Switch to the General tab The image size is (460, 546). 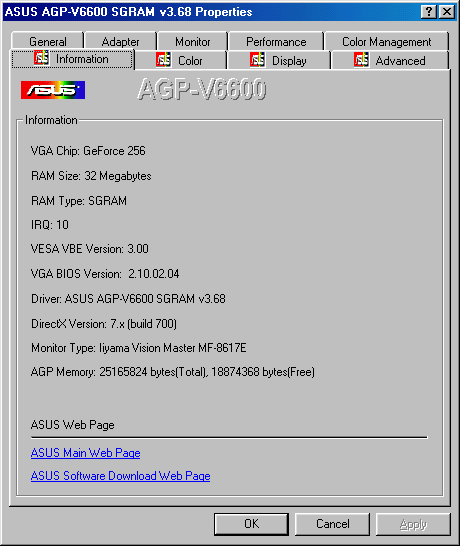(x=48, y=41)
